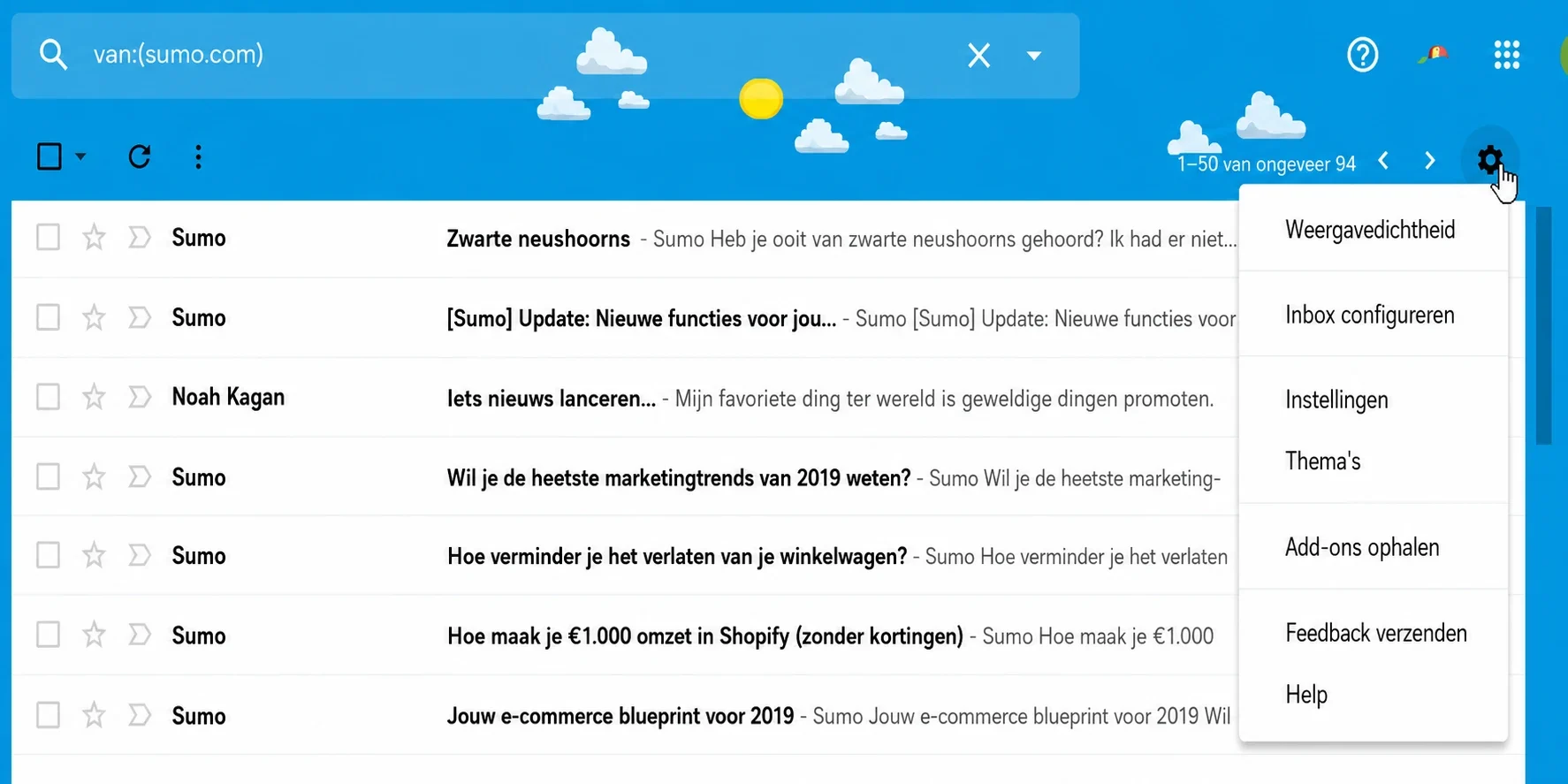Check the marketingtrends 2019 email checkbox
This screenshot has height=784, width=1568.
pyautogui.click(x=48, y=477)
